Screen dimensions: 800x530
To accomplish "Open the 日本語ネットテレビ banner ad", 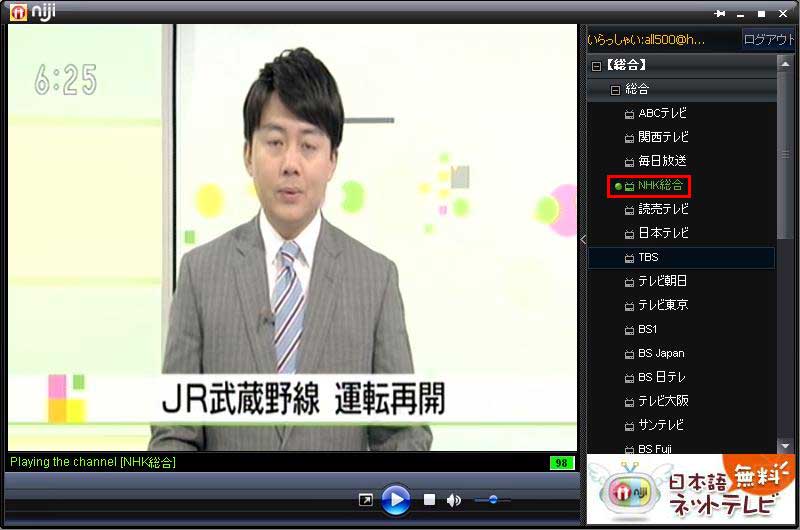I will pos(690,490).
